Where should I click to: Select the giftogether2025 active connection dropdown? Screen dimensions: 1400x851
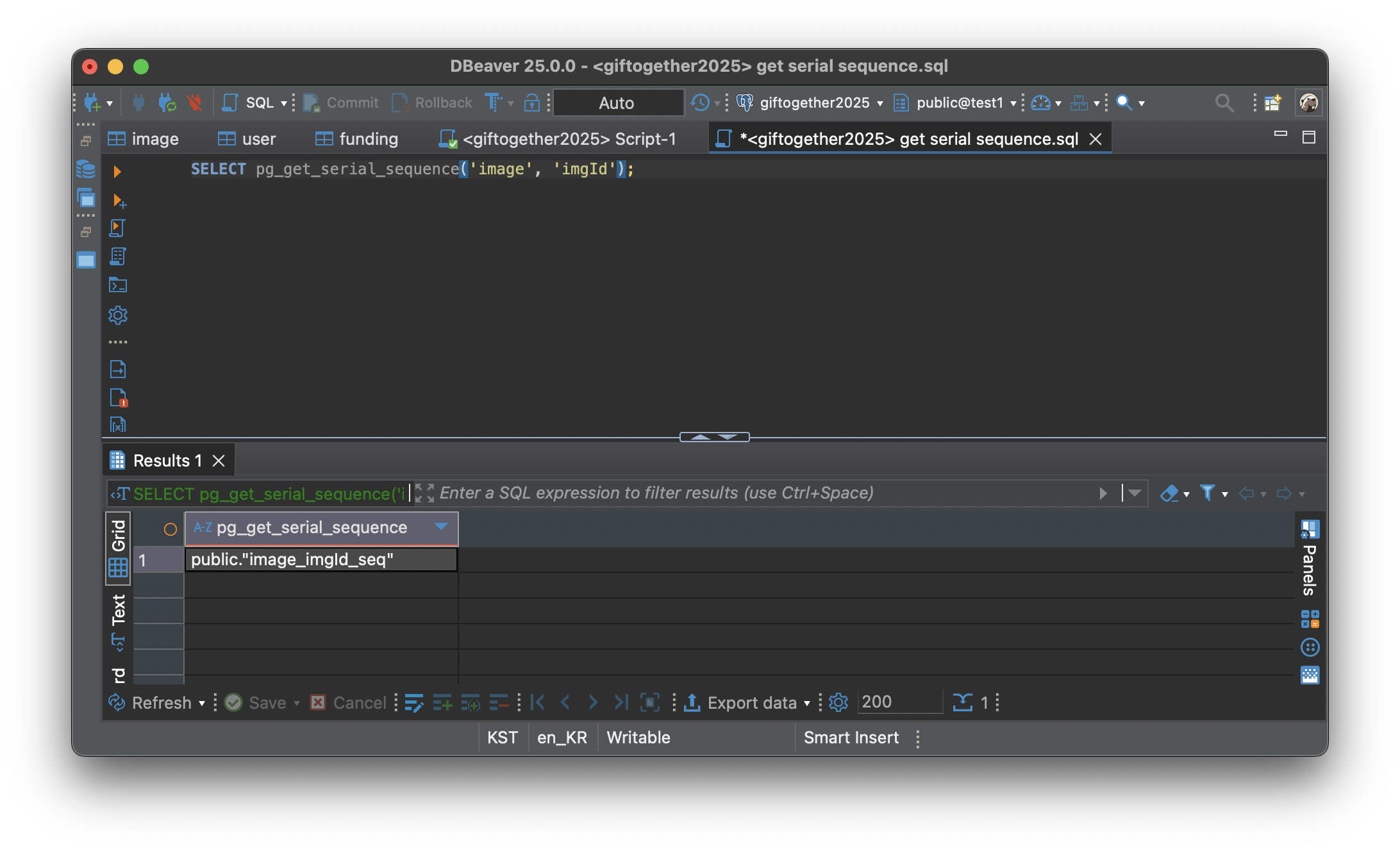pyautogui.click(x=811, y=103)
